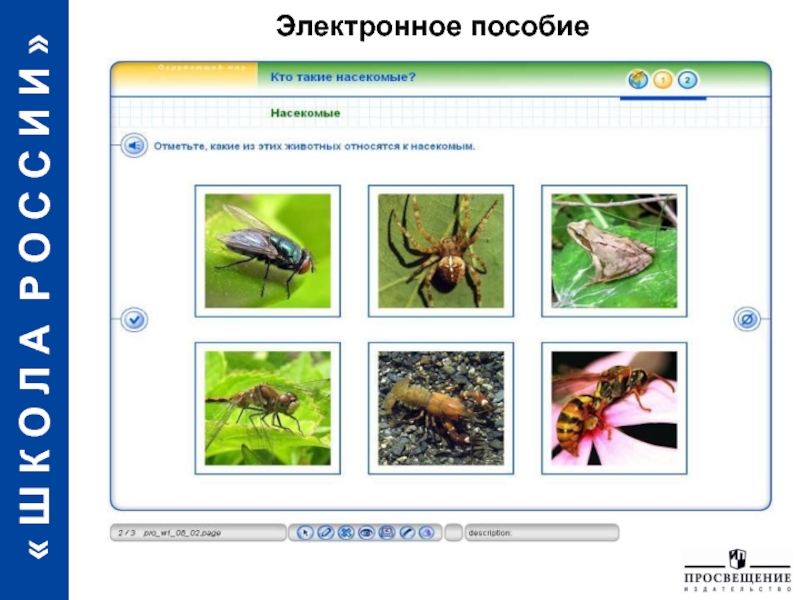
Task: Click the Просвещение publisher logo
Action: coord(737,570)
